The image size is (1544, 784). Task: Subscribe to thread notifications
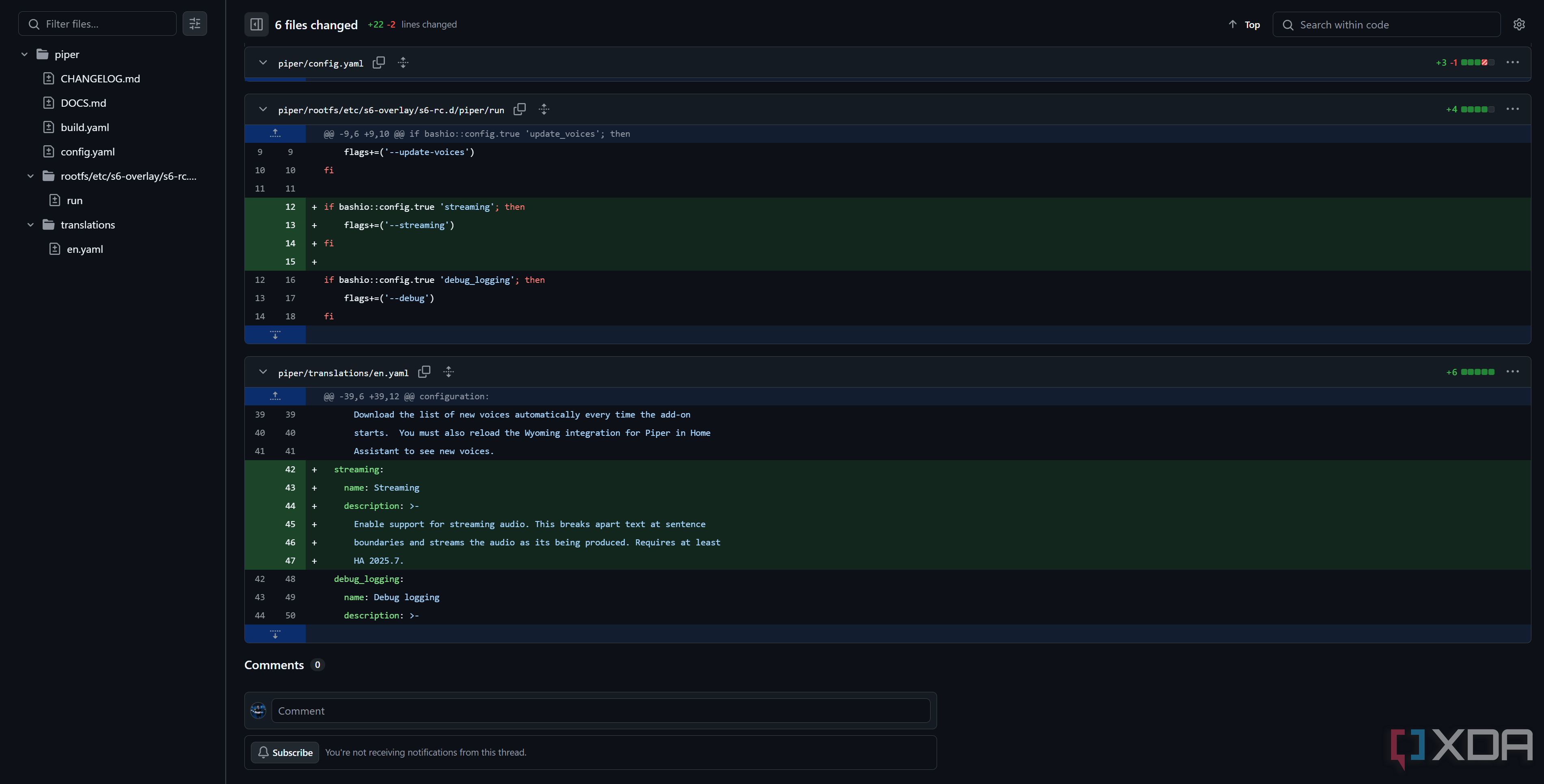pyautogui.click(x=285, y=753)
